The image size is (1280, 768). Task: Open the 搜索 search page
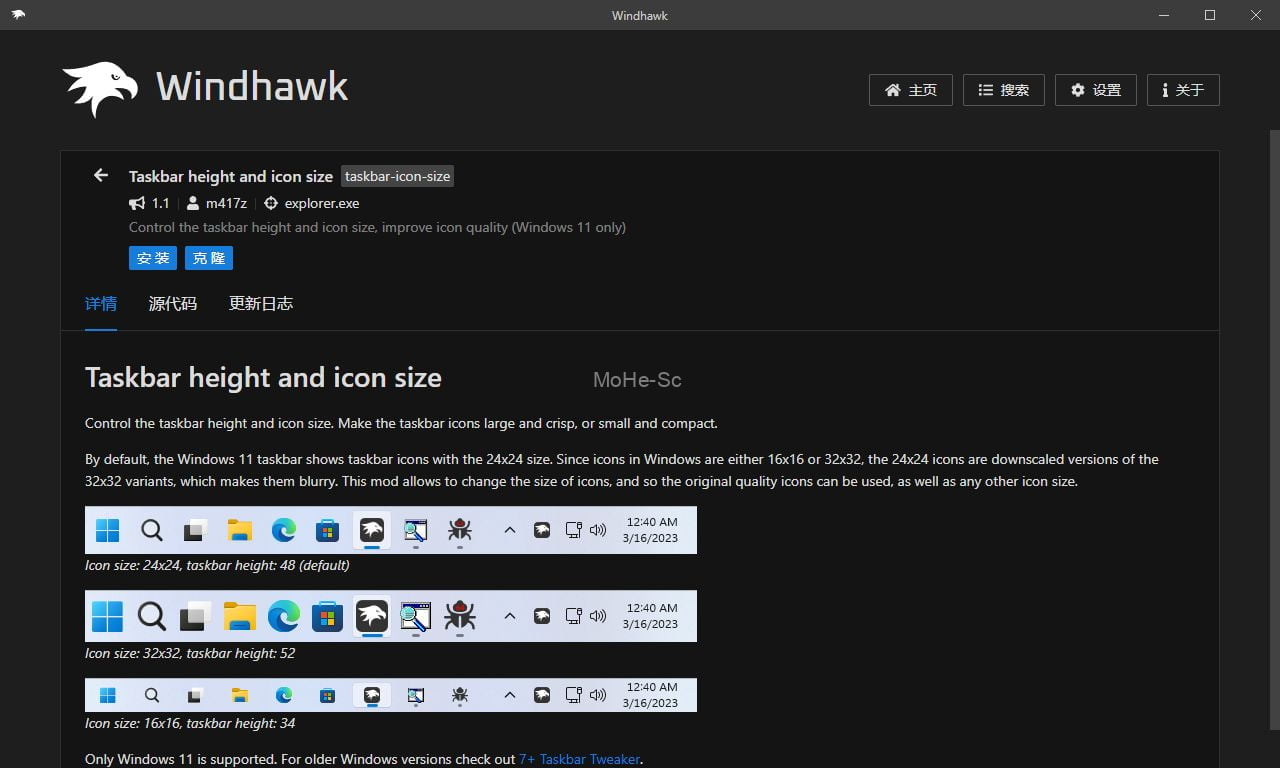pos(1003,90)
